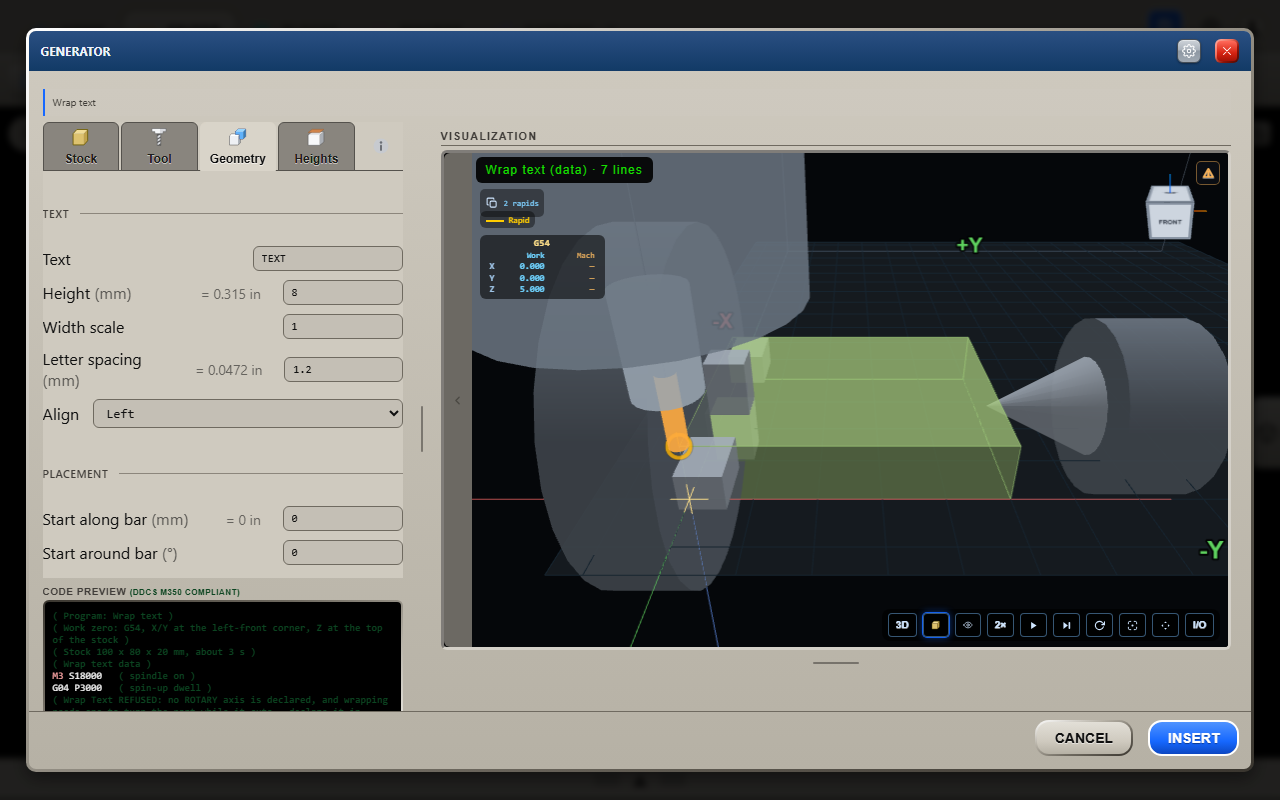This screenshot has height=800, width=1280.
Task: Click the center view crosshair icon
Action: 1166,625
